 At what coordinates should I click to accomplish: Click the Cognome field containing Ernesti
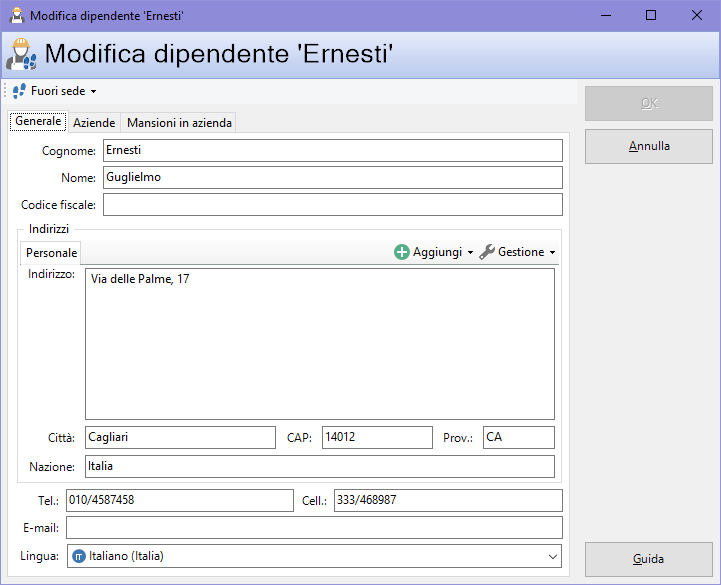pyautogui.click(x=332, y=151)
